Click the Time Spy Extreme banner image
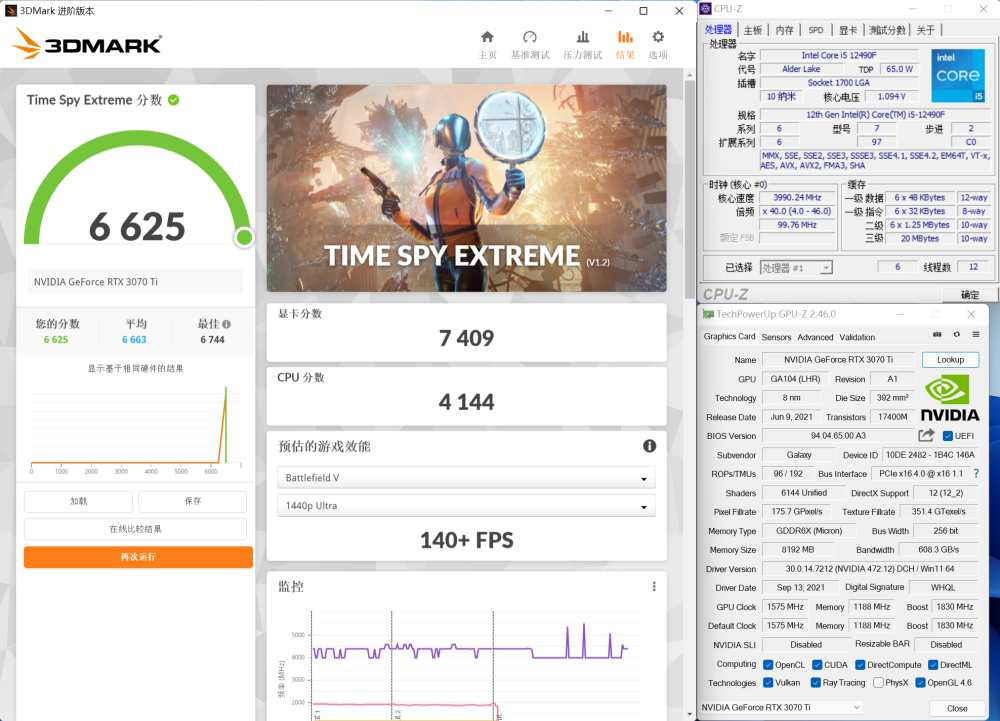Viewport: 1000px width, 721px height. tap(466, 188)
